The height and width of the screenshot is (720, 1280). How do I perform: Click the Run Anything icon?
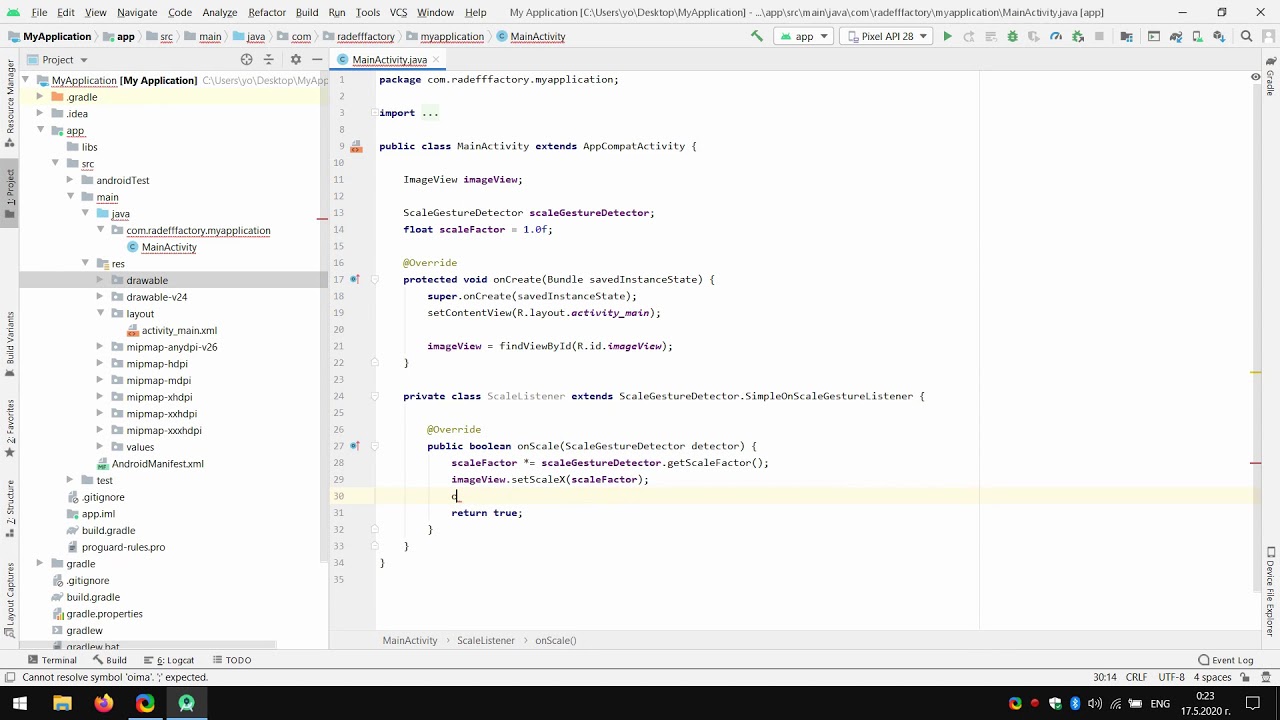(1153, 36)
